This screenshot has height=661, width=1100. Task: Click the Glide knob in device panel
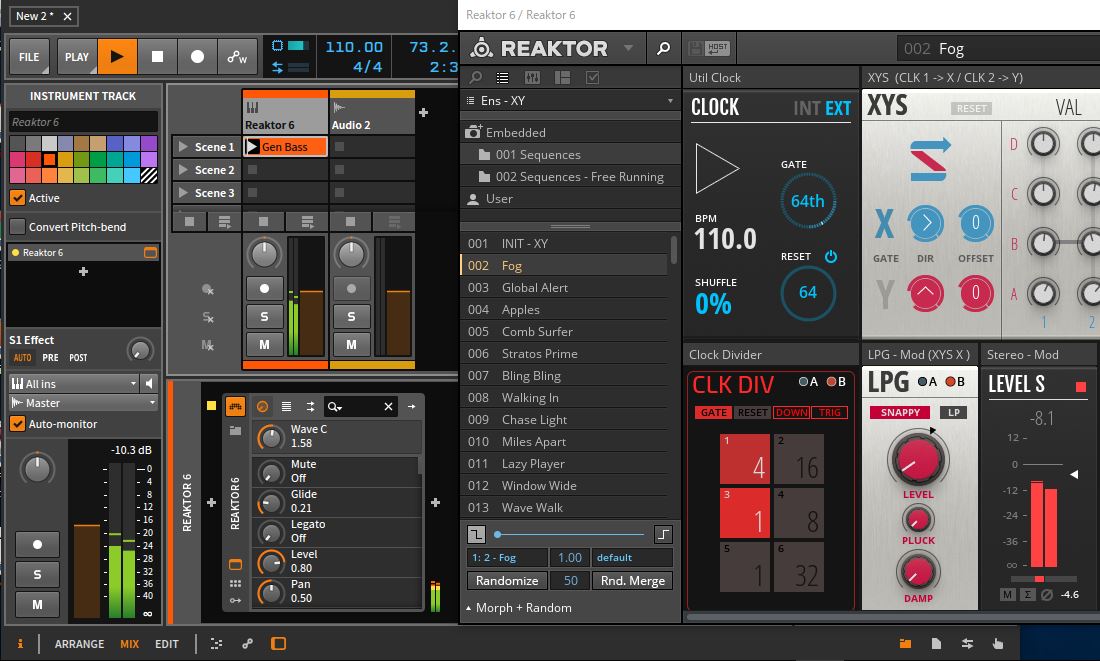pos(270,501)
